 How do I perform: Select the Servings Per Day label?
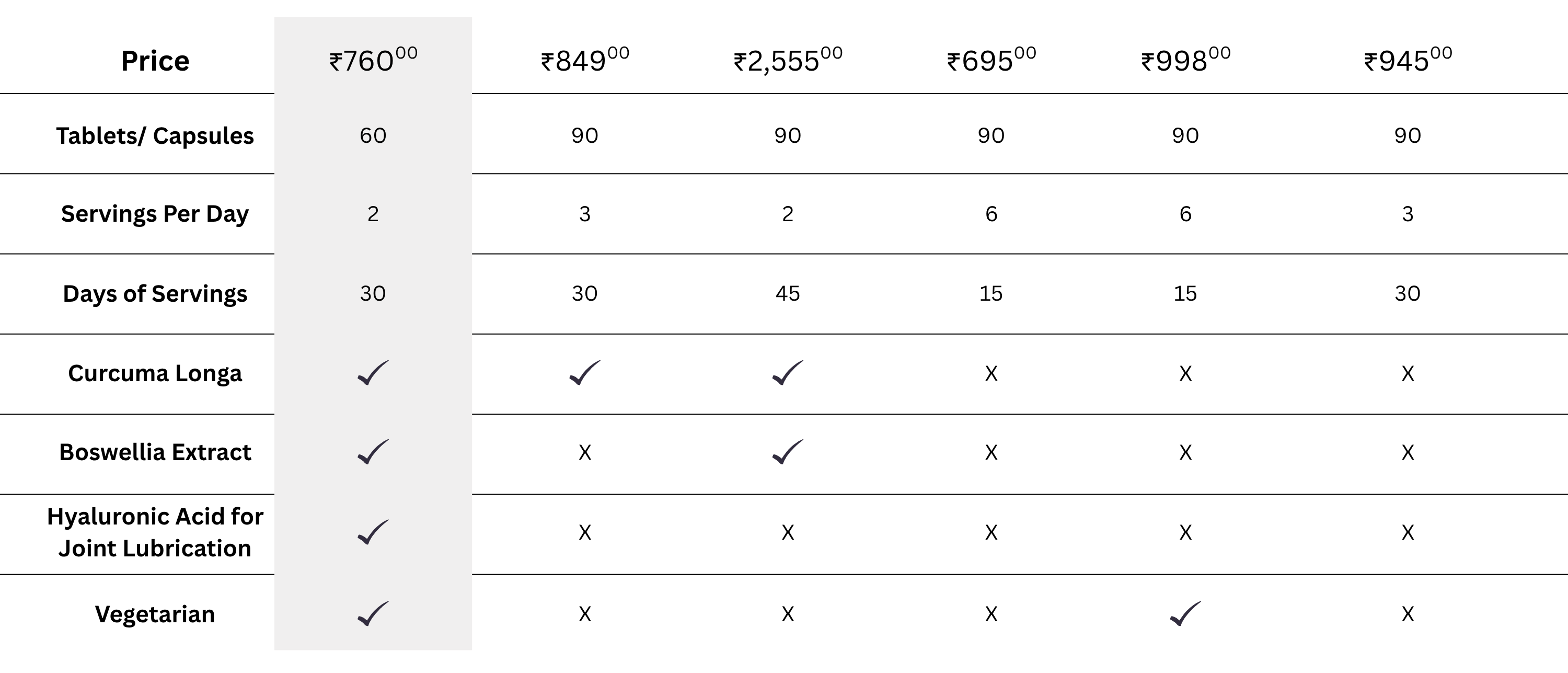coord(155,214)
